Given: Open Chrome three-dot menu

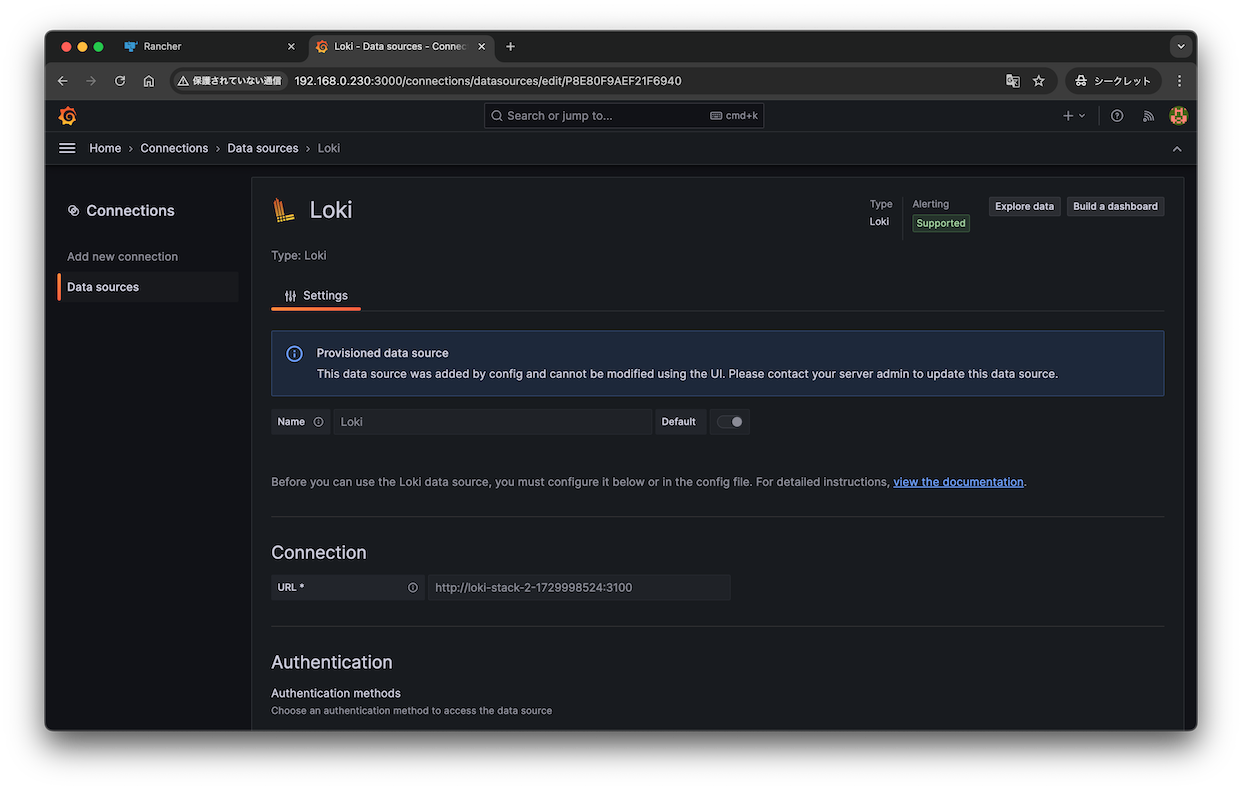Looking at the screenshot, I should [x=1179, y=81].
